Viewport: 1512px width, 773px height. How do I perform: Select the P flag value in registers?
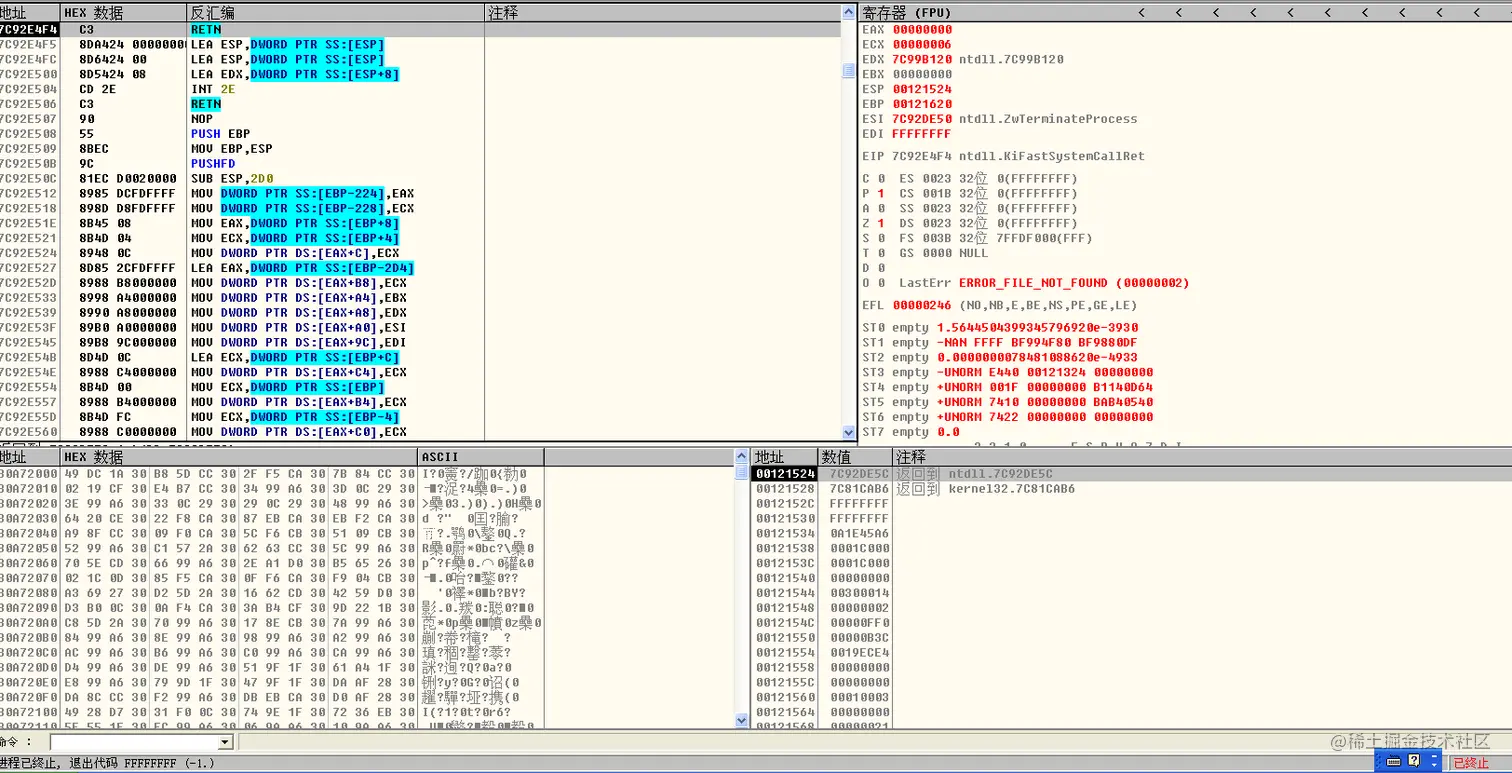[881, 193]
